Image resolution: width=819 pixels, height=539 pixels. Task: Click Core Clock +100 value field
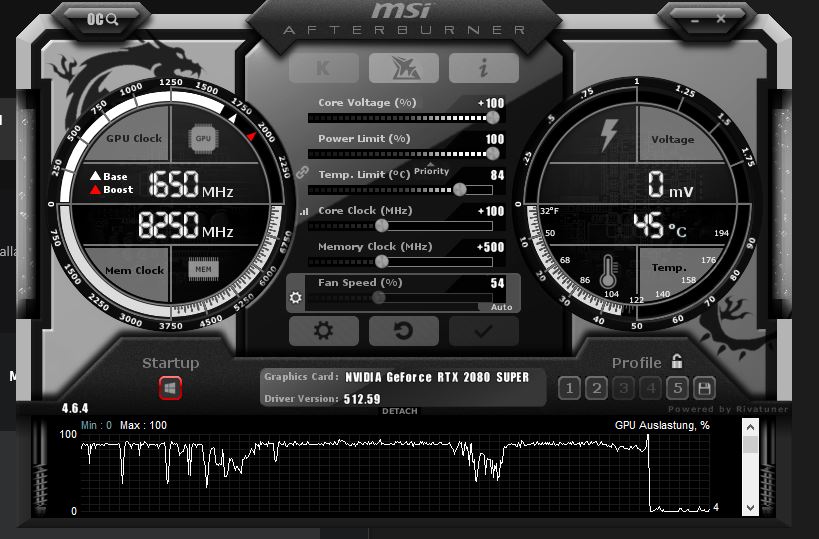pyautogui.click(x=491, y=211)
